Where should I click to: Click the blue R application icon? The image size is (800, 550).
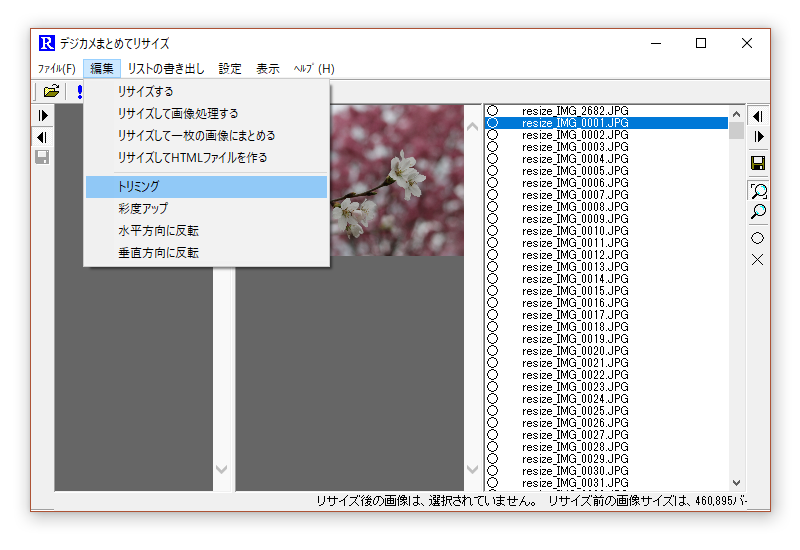tap(46, 43)
